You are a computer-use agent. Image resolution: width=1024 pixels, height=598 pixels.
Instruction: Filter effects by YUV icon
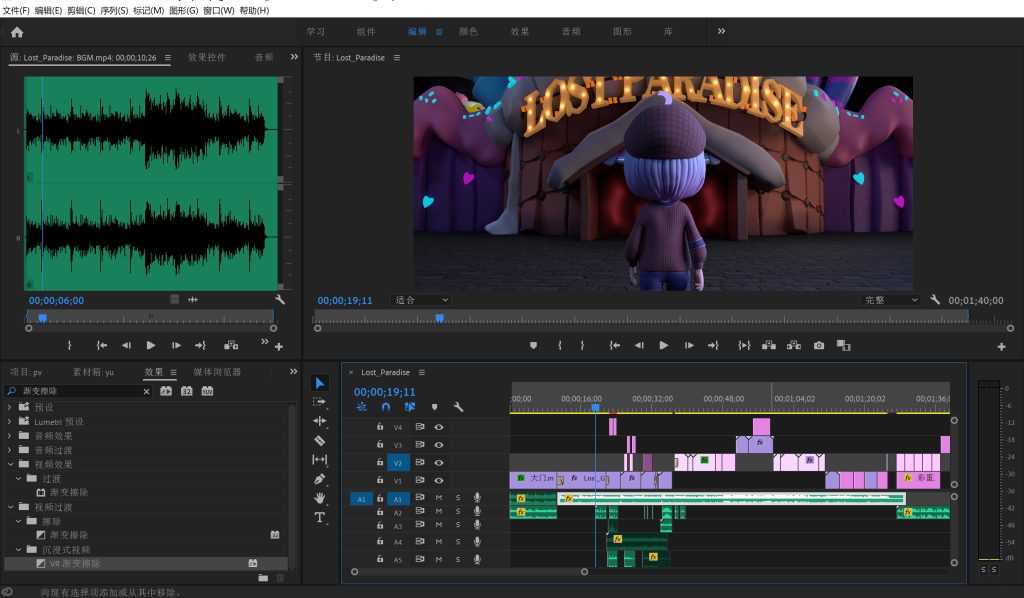pyautogui.click(x=208, y=391)
